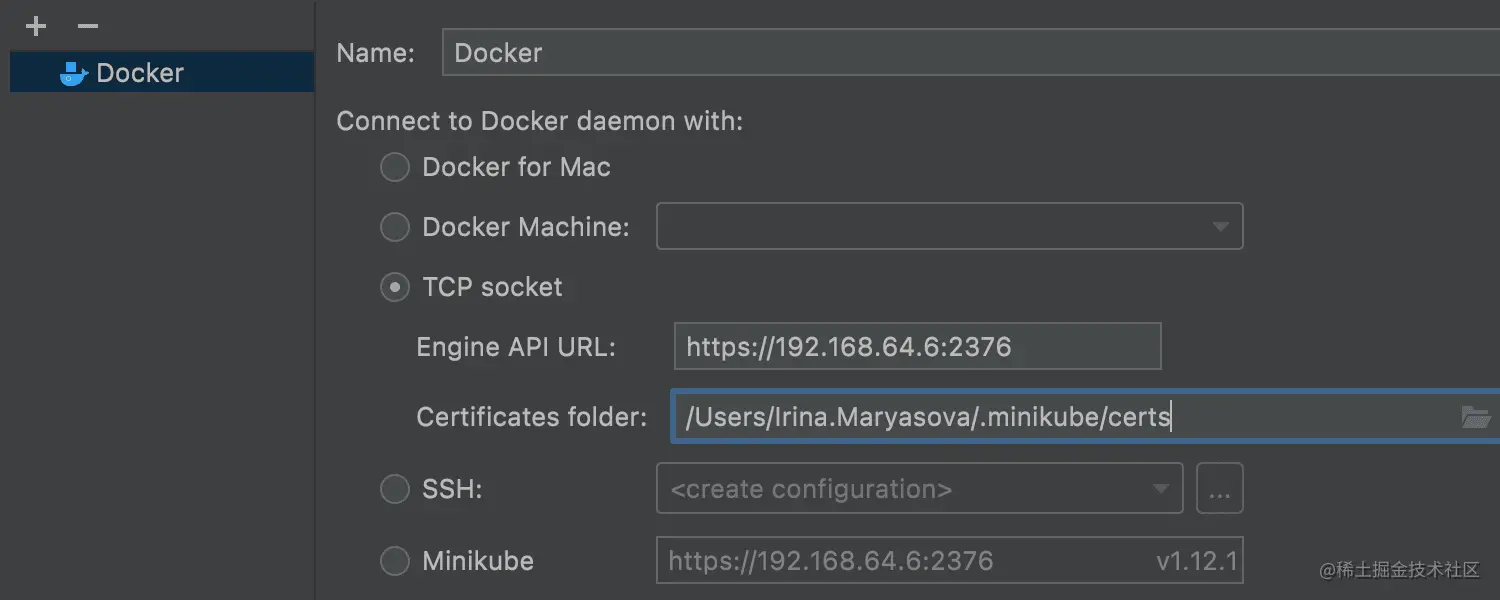Choose the Docker Machine radio option
The height and width of the screenshot is (600, 1500).
[395, 227]
